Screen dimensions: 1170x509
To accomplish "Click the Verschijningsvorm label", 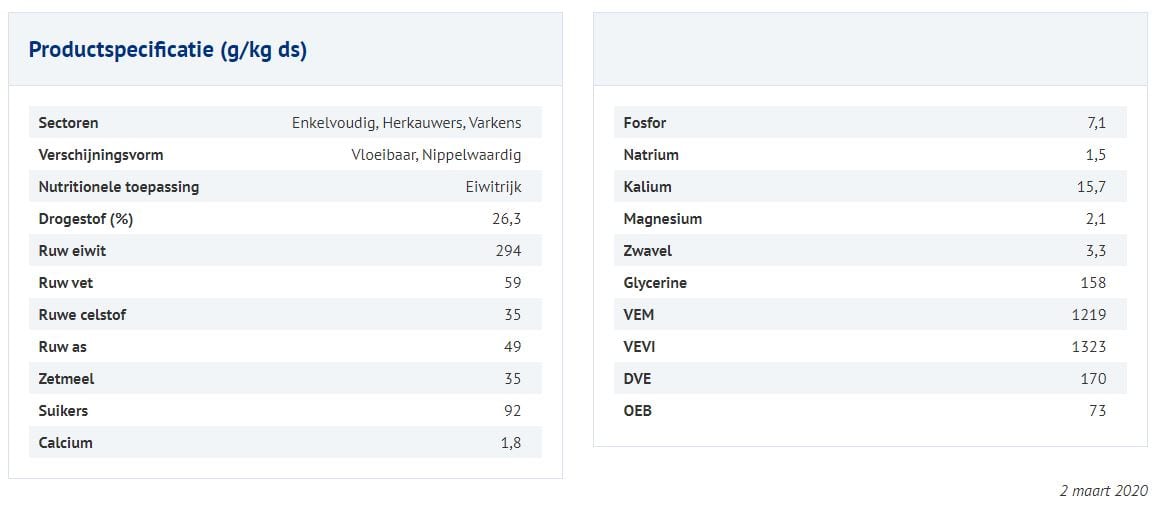I will tap(100, 155).
